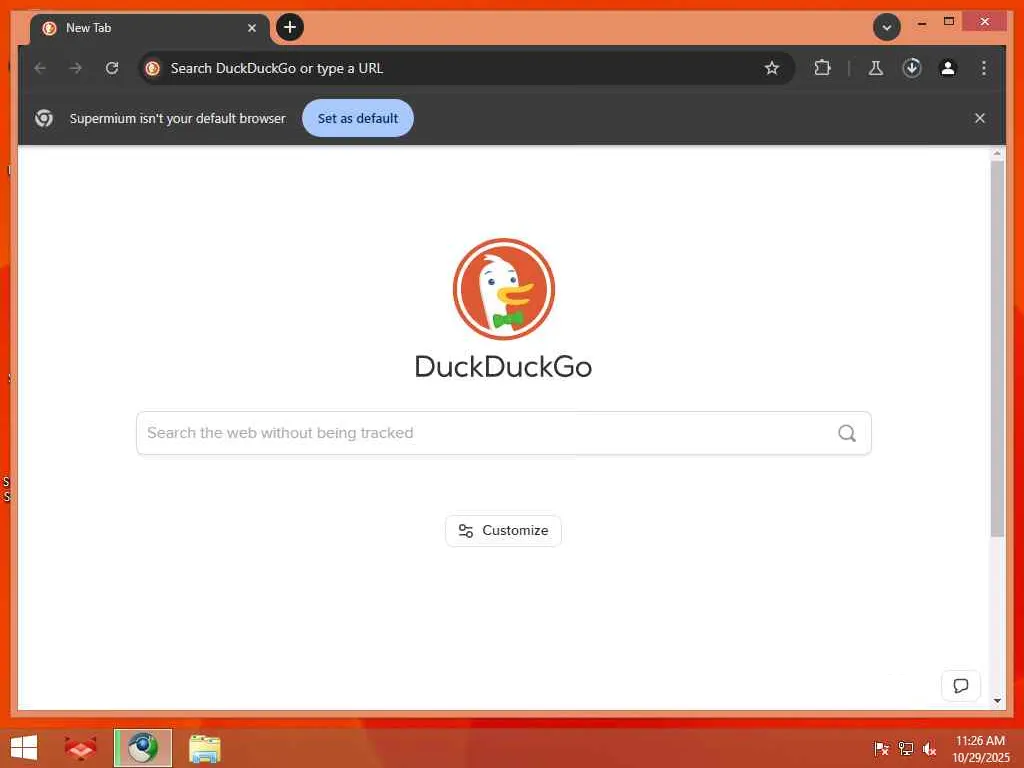Reload the current page
This screenshot has height=768, width=1024.
click(x=112, y=68)
